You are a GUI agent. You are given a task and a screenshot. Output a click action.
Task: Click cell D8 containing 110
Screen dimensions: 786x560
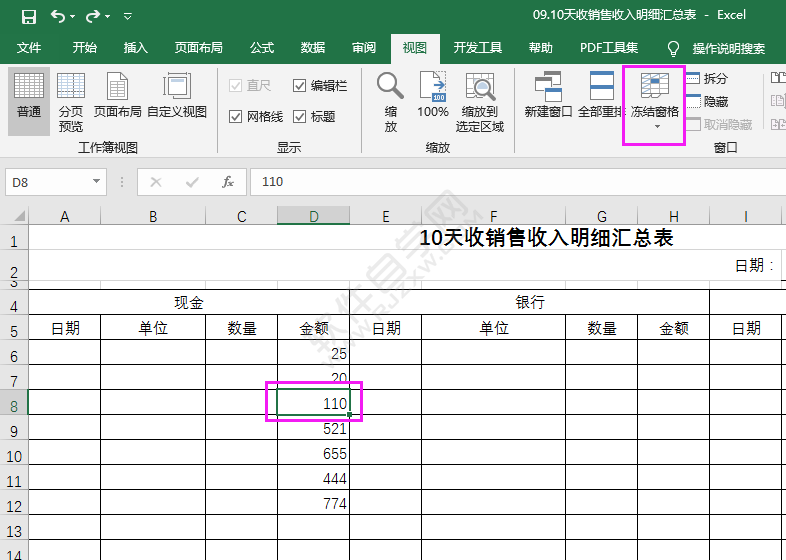click(313, 403)
